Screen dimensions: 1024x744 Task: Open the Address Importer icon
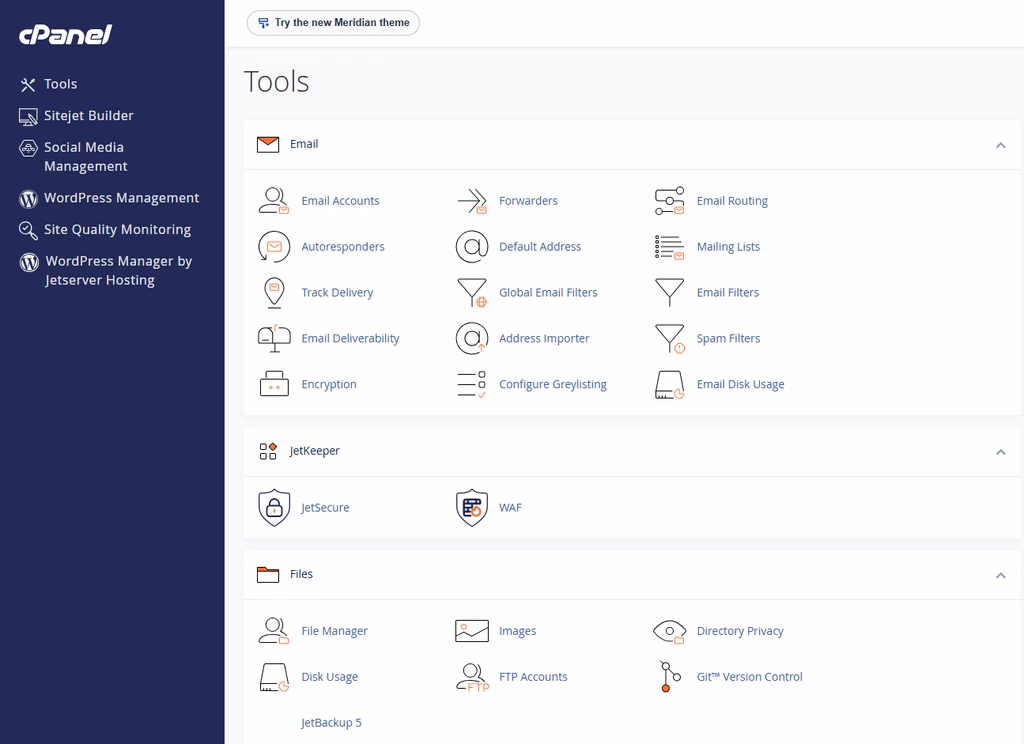click(x=472, y=338)
